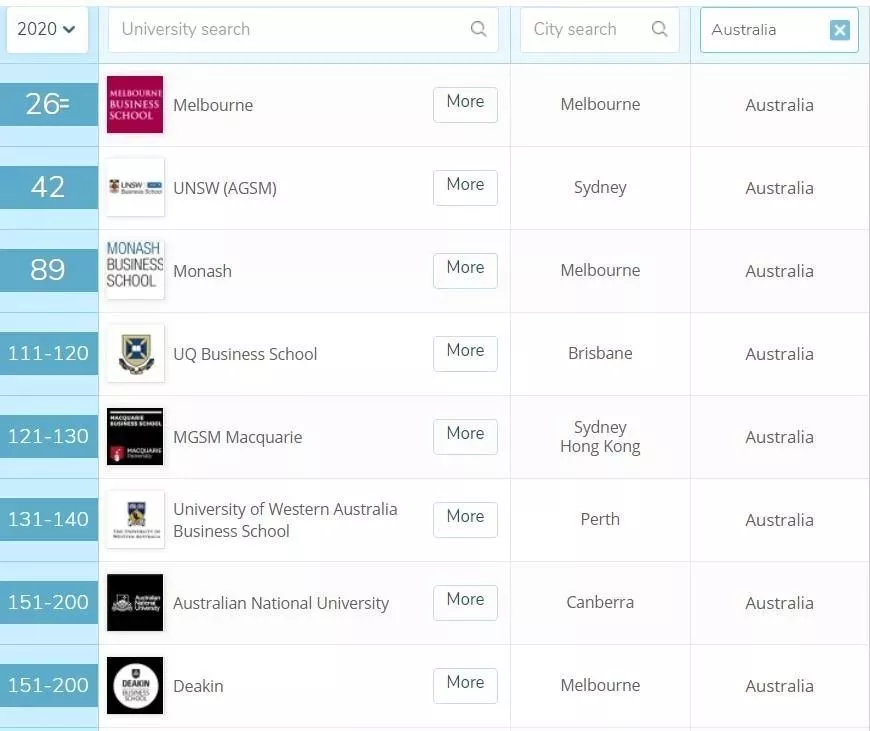Image resolution: width=870 pixels, height=731 pixels.
Task: Open the UQ Business School link
Action: tap(245, 354)
